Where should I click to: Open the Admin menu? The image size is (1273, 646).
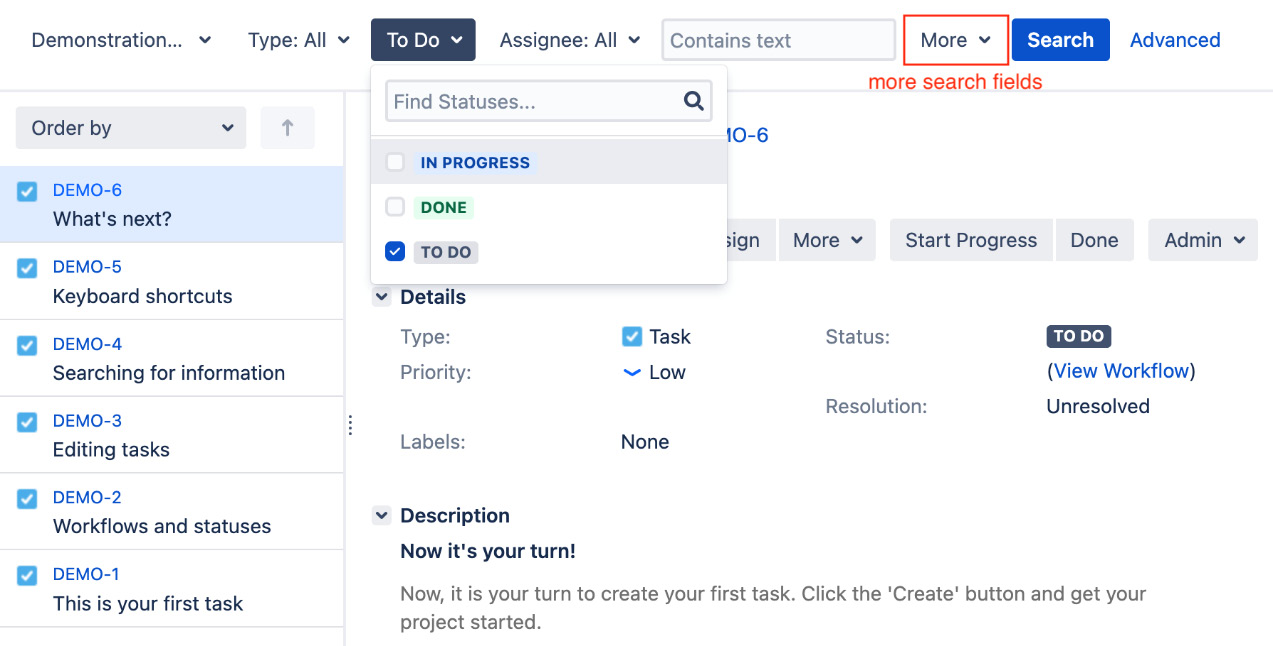tap(1202, 240)
